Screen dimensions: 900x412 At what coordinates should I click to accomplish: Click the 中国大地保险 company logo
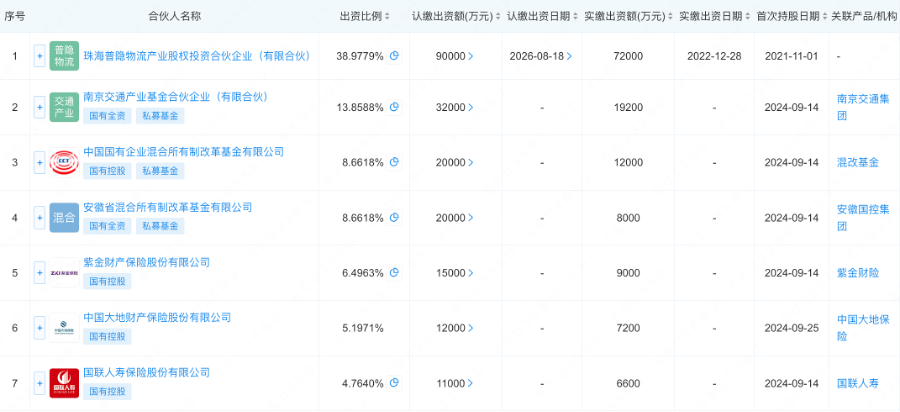click(64, 328)
